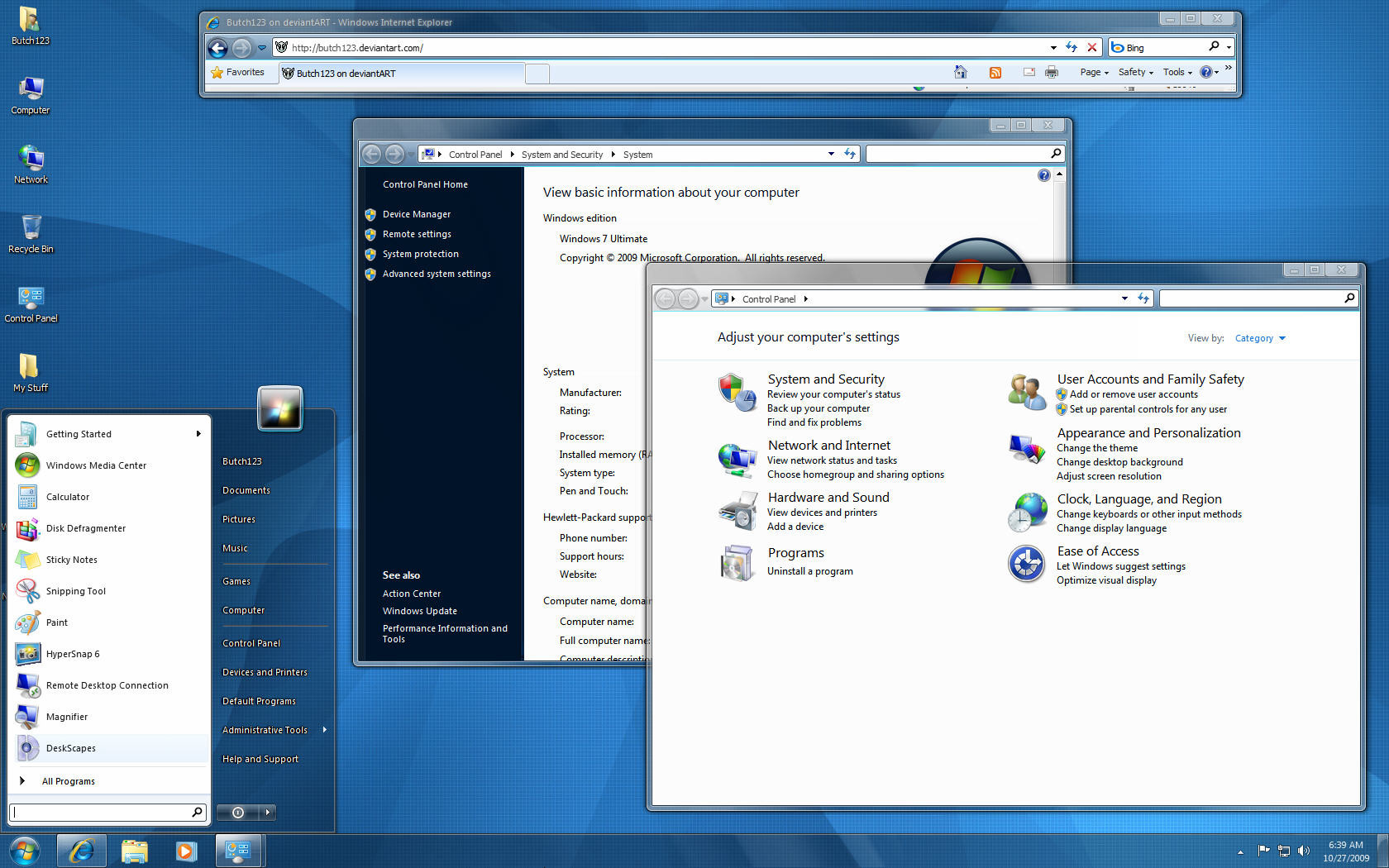Screen dimensions: 1389x868
Task: Click the search field in the Control Panel window
Action: tap(1258, 298)
